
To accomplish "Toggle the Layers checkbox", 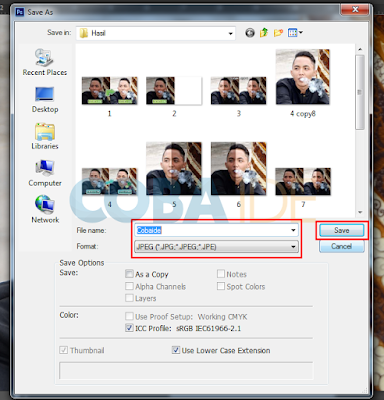I will [129, 298].
